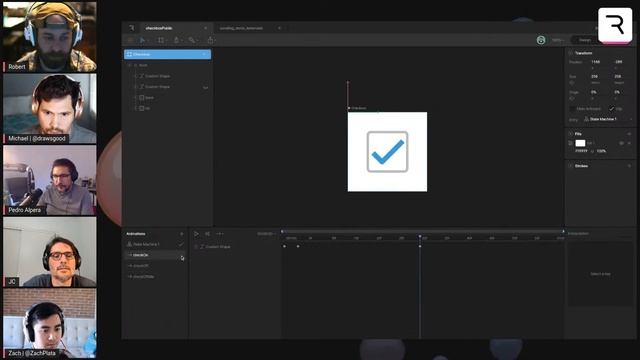Choose the Artboard/frame tool in toolbar
Image resolution: width=640 pixels, height=360 pixels.
161,40
